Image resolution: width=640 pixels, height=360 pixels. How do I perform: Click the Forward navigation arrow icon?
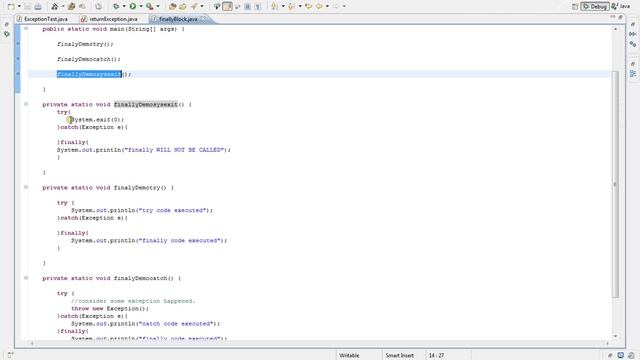(336, 7)
